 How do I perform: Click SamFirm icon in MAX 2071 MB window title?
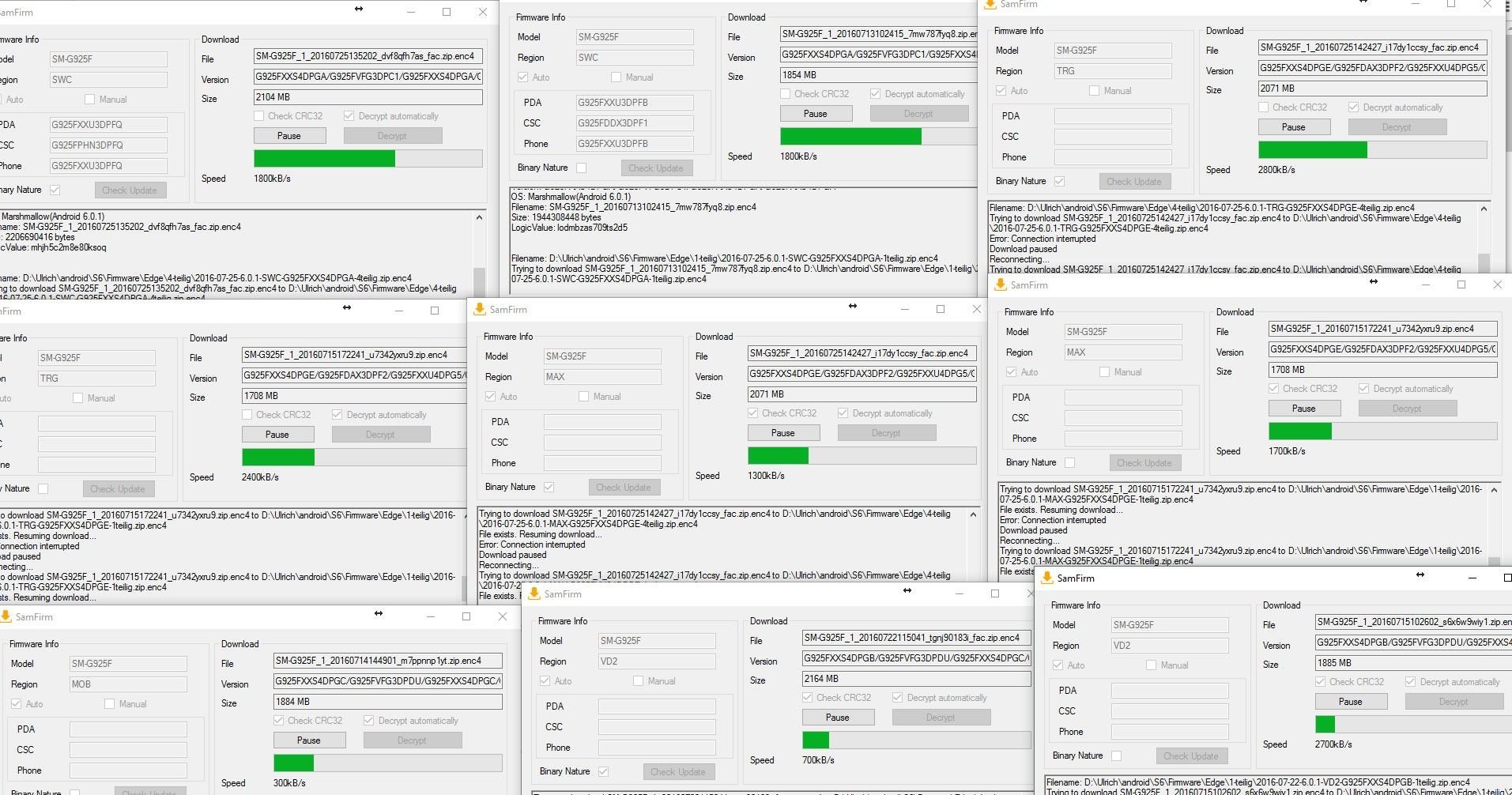(x=479, y=310)
